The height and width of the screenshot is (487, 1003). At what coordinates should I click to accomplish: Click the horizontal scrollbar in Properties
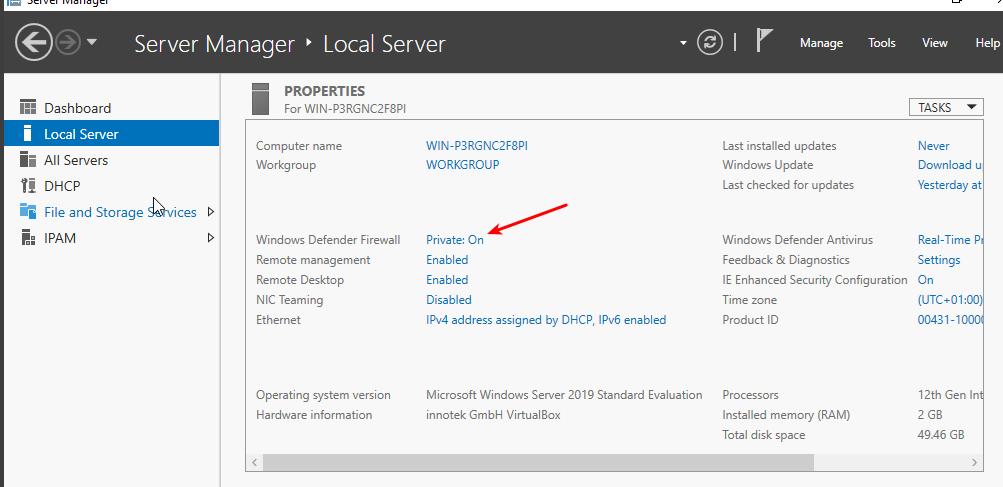(x=538, y=462)
